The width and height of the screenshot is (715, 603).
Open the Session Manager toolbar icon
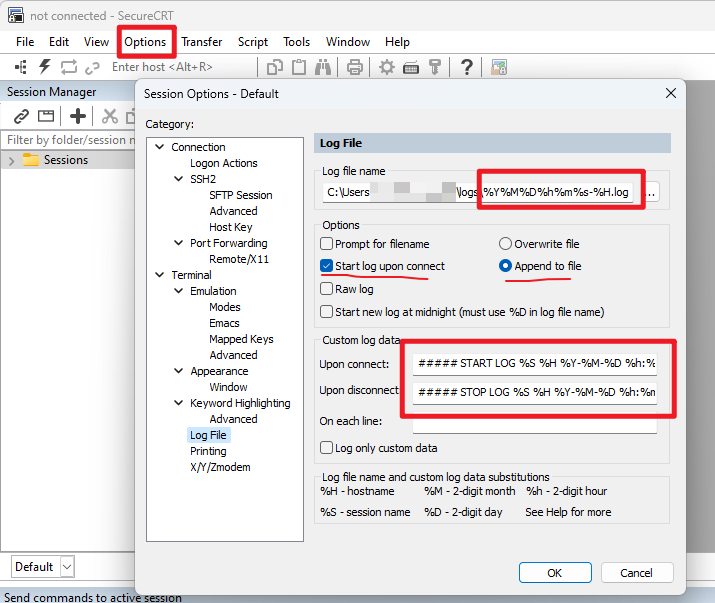point(21,67)
